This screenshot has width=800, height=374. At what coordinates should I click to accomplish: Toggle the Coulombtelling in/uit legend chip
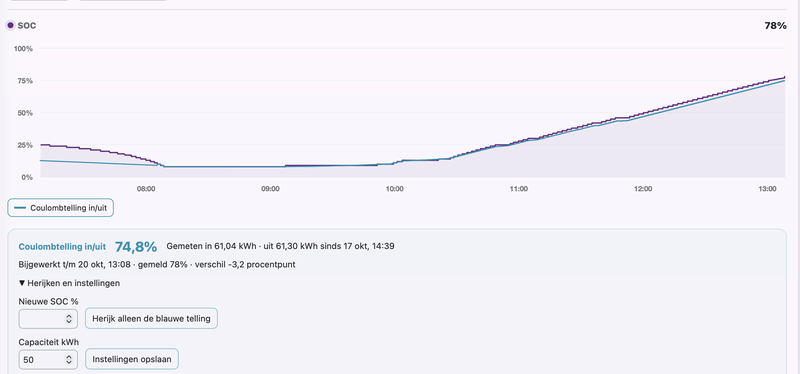[60, 208]
